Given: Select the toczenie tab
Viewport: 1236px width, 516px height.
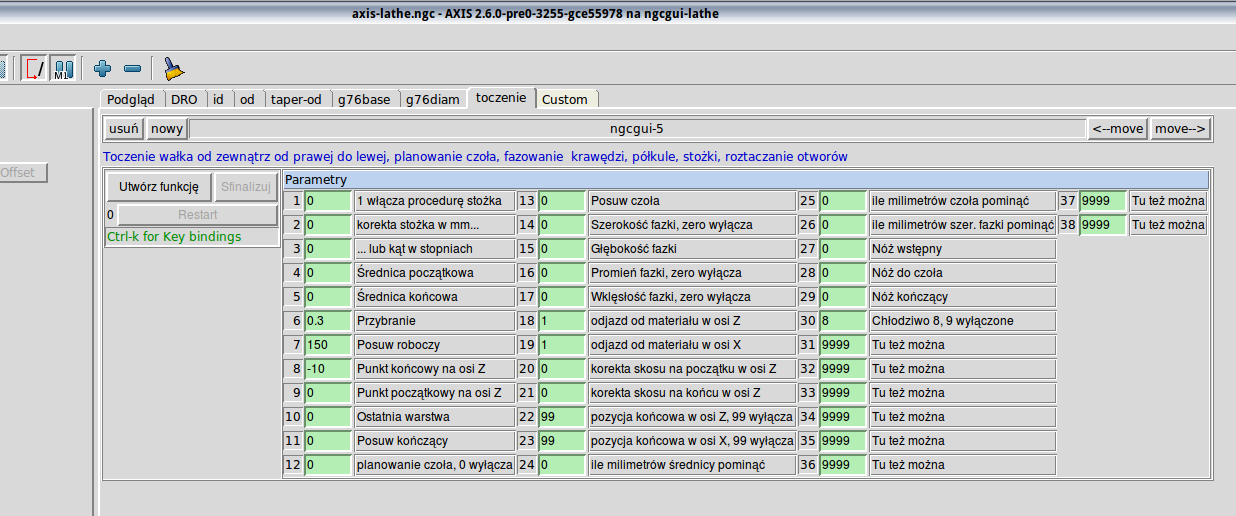Looking at the screenshot, I should (501, 98).
